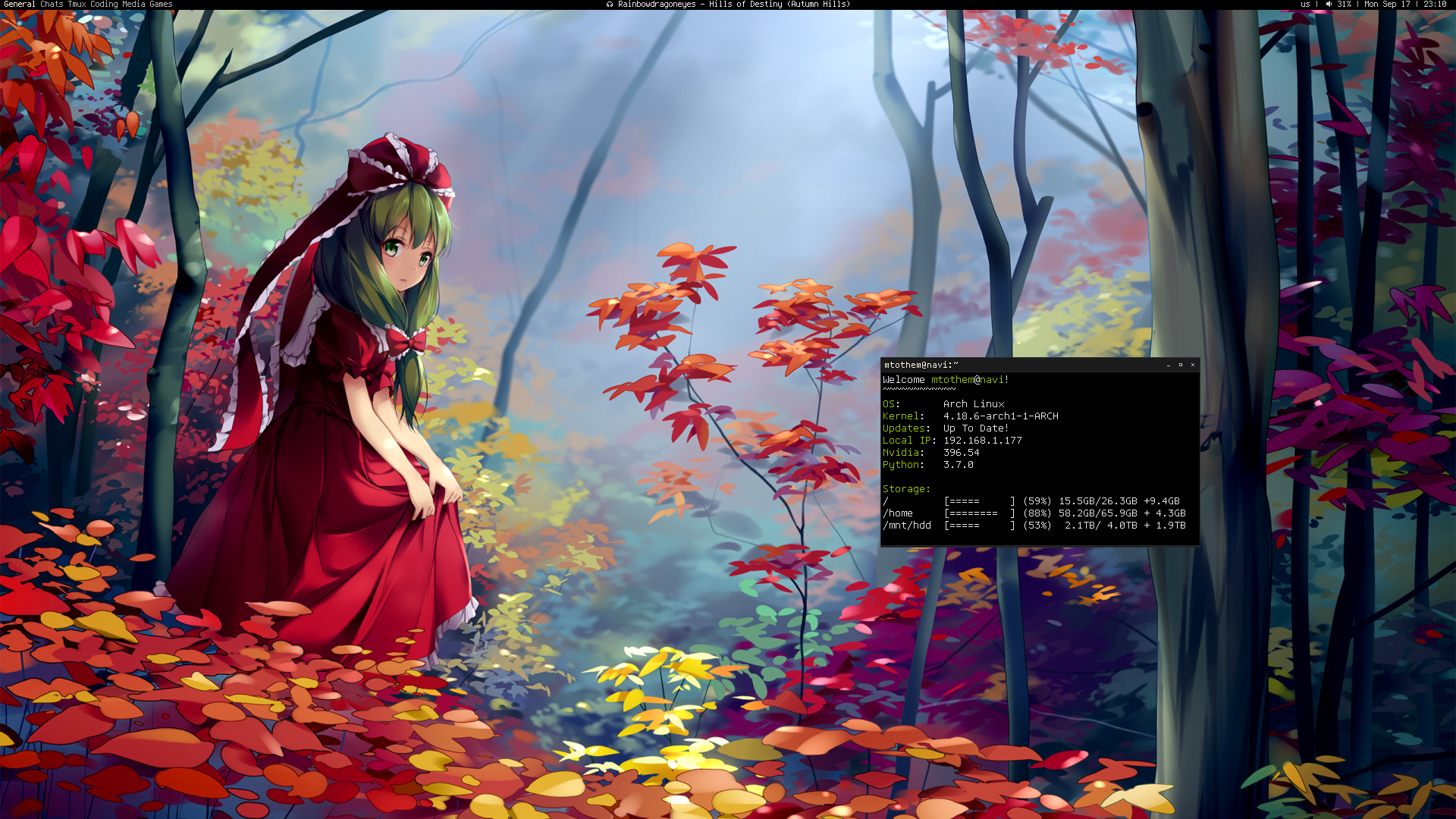Click the local IP '192.168.1.177'
1456x819 pixels.
(x=983, y=441)
